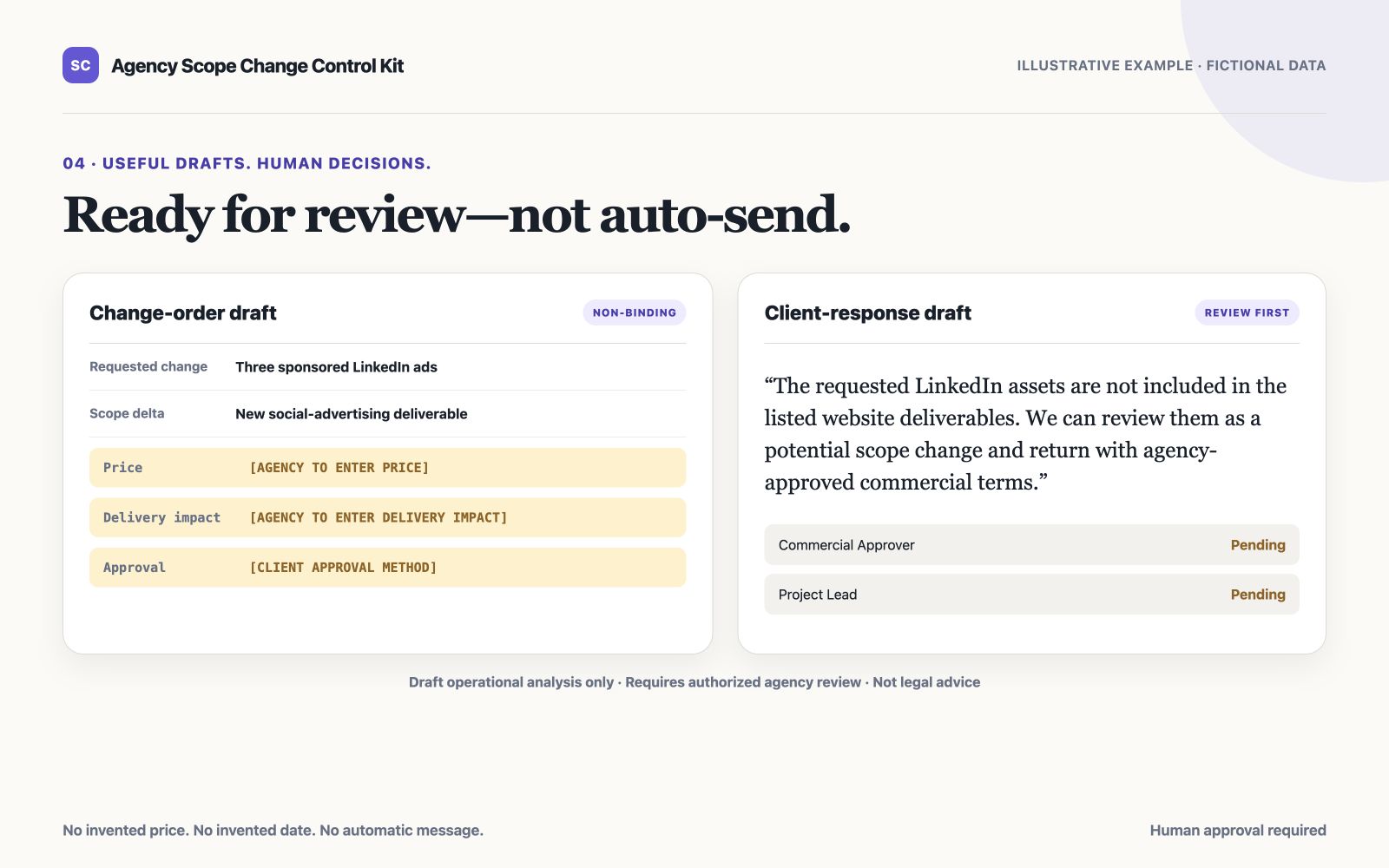Viewport: 1389px width, 868px height.
Task: Click the [AGENCY TO ENTER PRICE] placeholder
Action: pyautogui.click(x=339, y=467)
